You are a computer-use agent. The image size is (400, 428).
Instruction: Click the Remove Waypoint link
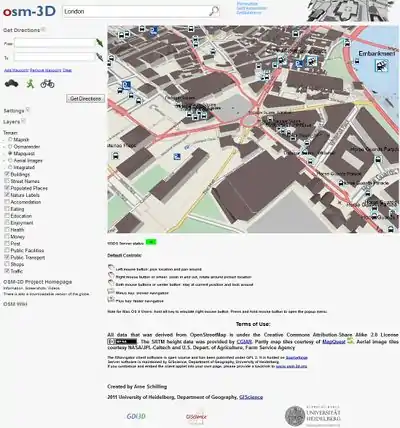46,70
